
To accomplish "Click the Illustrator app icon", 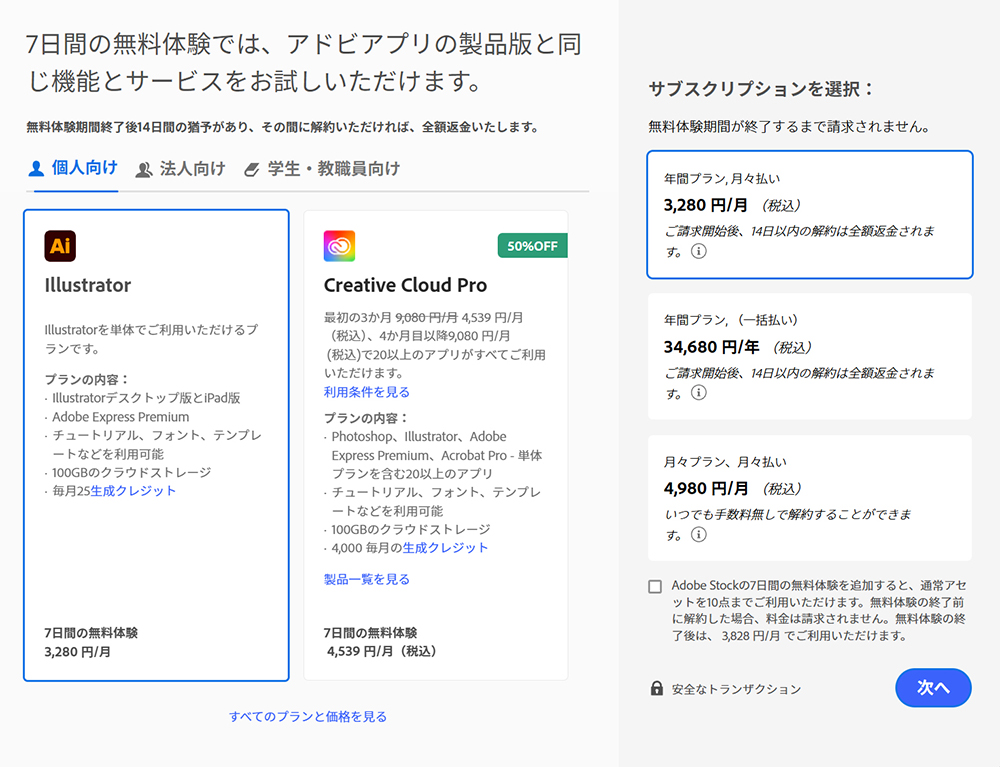I will pos(59,245).
